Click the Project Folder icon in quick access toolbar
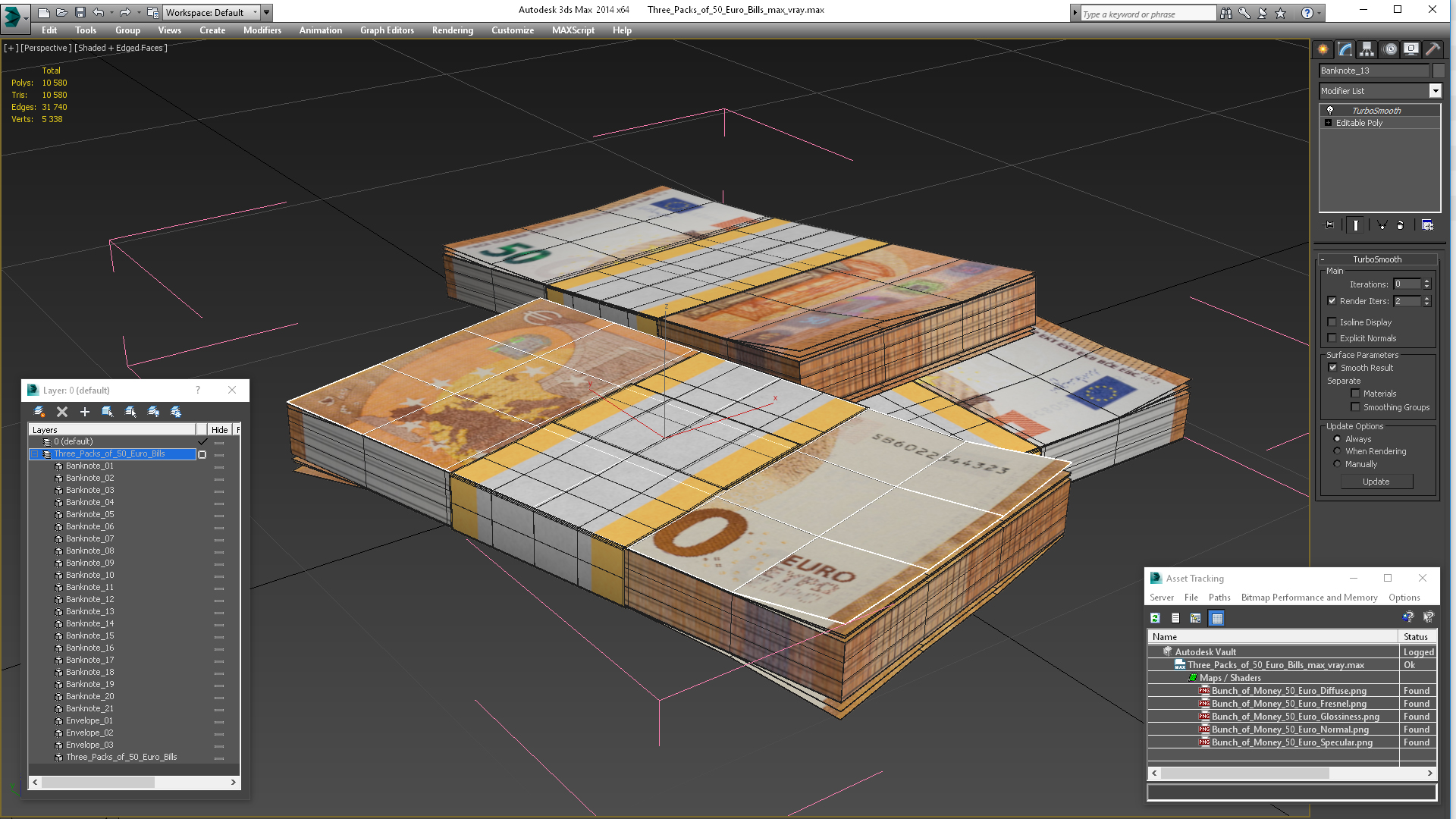The width and height of the screenshot is (1456, 819). click(152, 12)
